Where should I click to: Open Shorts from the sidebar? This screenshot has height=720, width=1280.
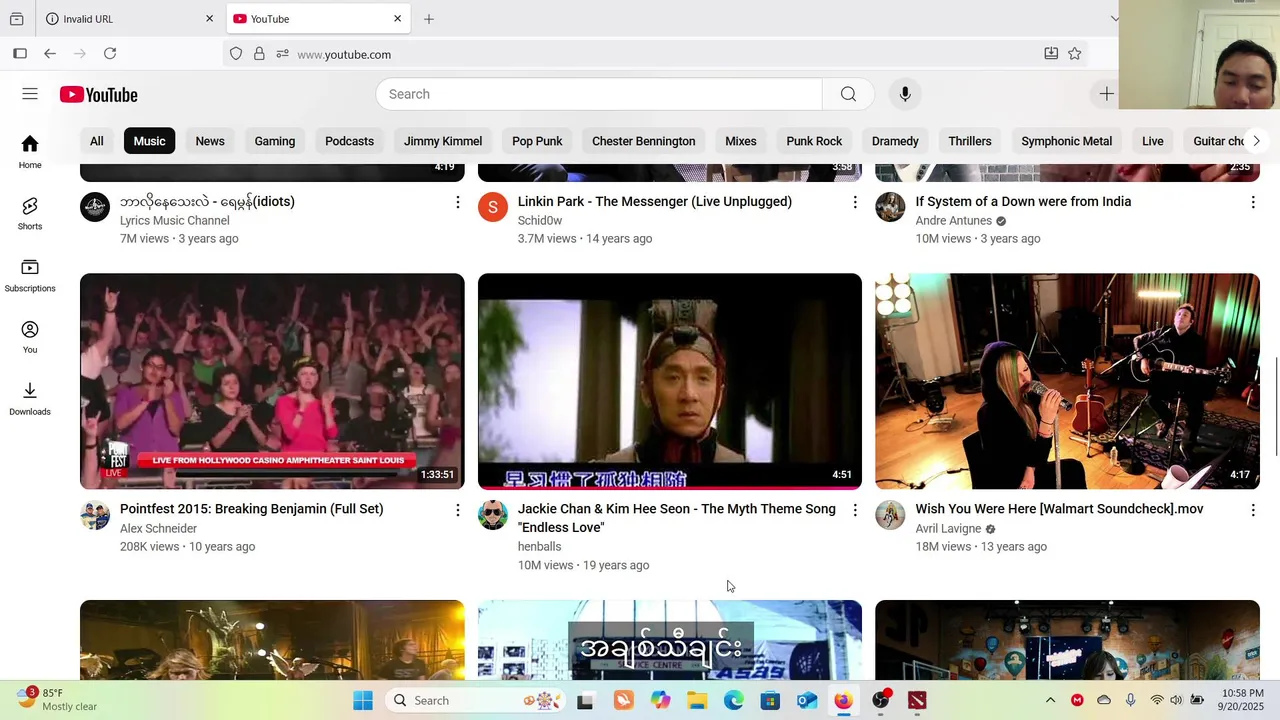(x=30, y=214)
